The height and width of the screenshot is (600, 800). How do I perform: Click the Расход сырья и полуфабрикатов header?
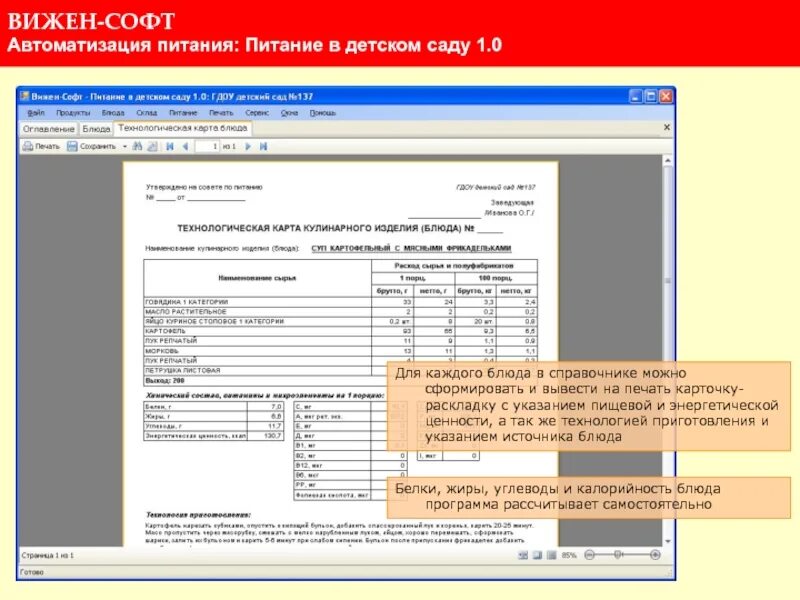point(454,266)
